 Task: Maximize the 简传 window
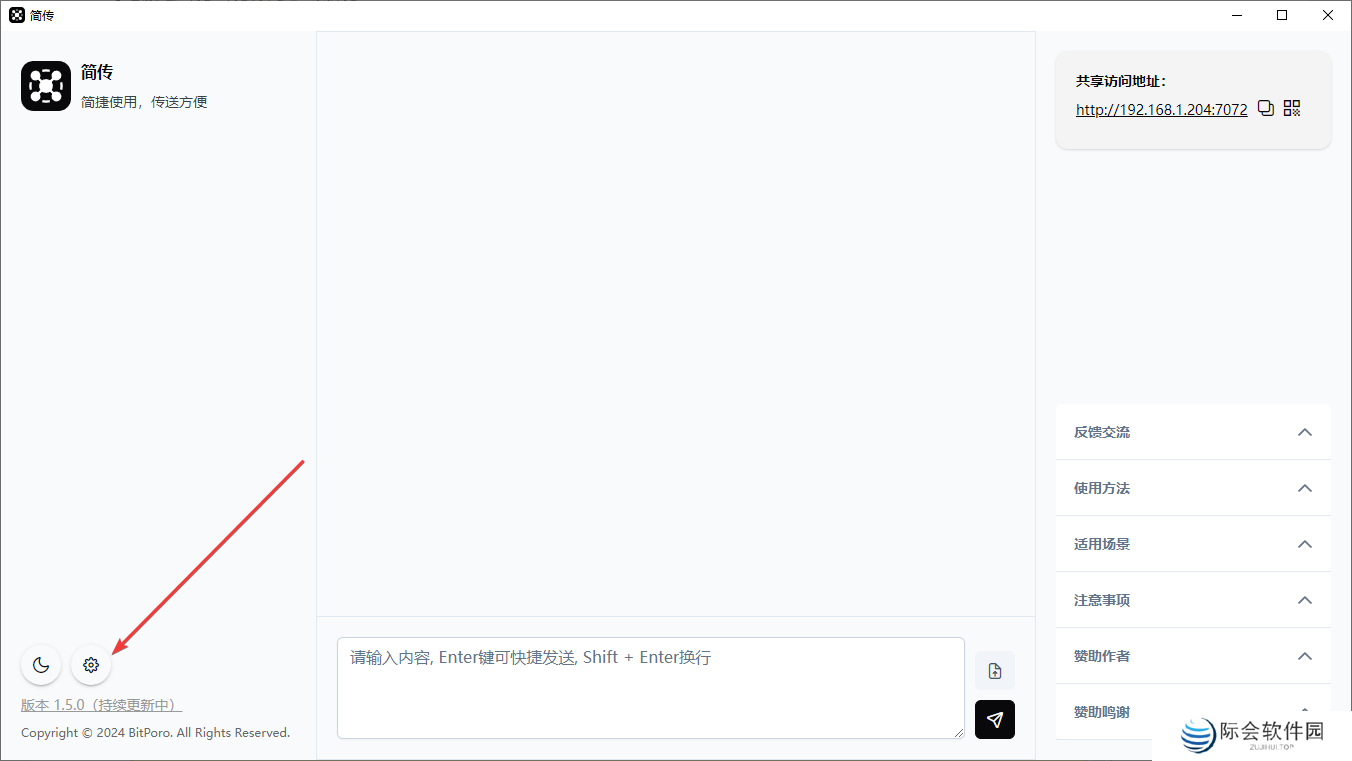[x=1282, y=15]
